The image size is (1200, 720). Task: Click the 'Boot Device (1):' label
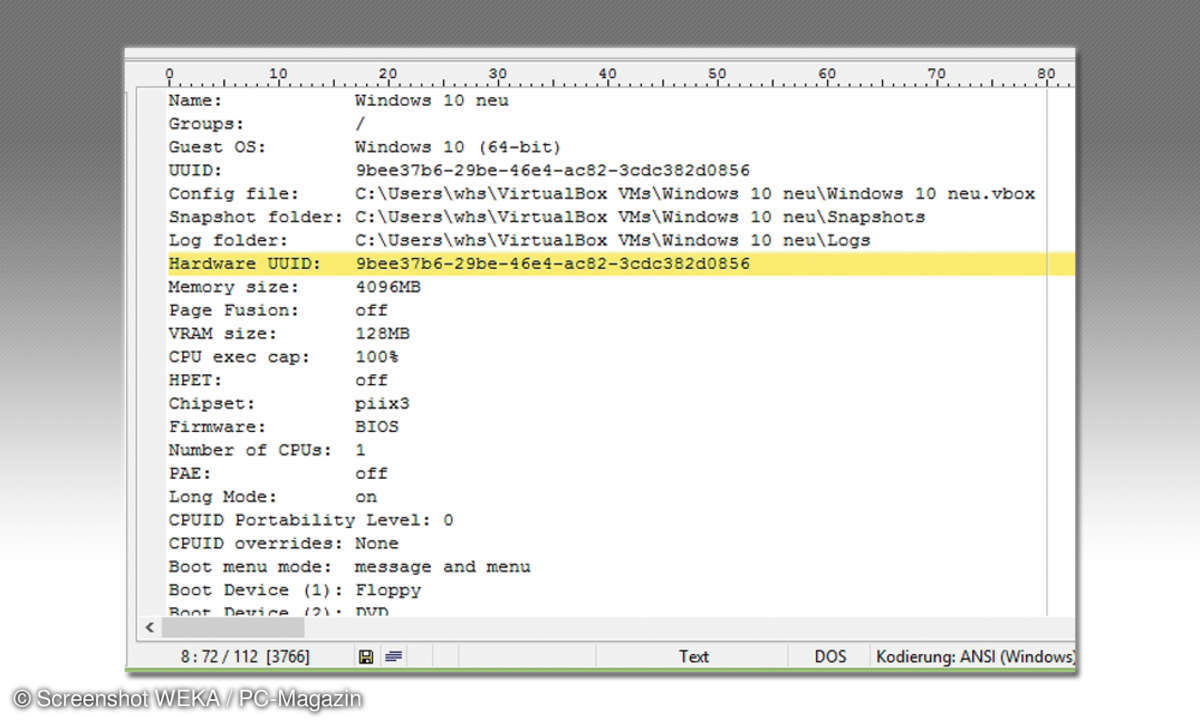pos(255,590)
